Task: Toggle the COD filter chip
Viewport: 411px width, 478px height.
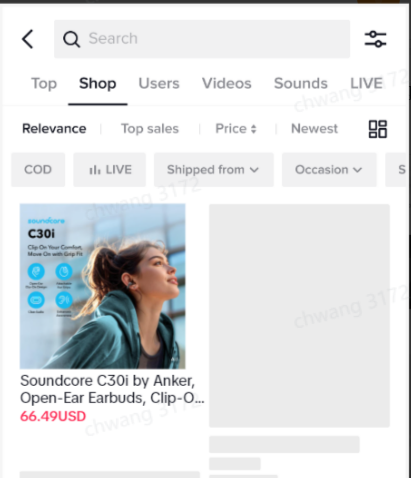Action: click(x=38, y=170)
